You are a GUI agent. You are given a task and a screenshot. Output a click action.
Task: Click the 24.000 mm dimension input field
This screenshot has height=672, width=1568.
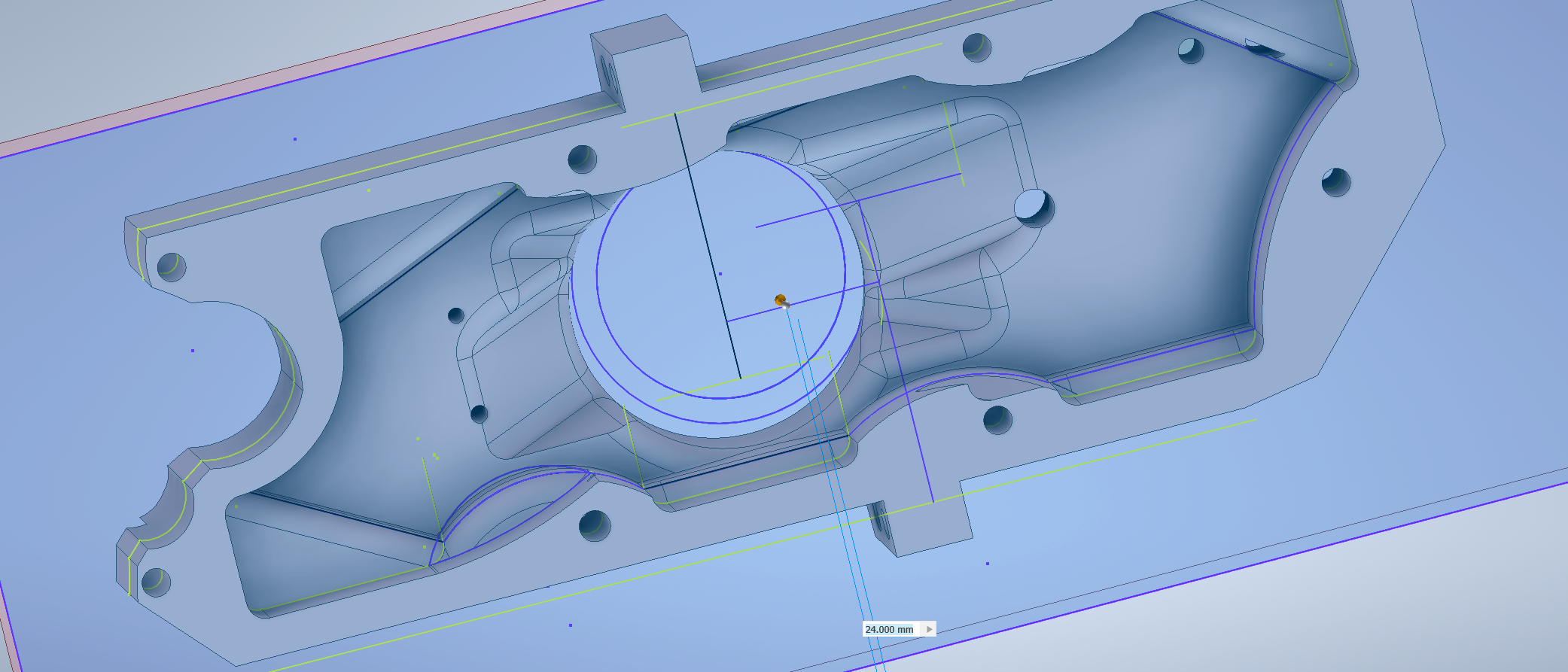click(x=892, y=629)
